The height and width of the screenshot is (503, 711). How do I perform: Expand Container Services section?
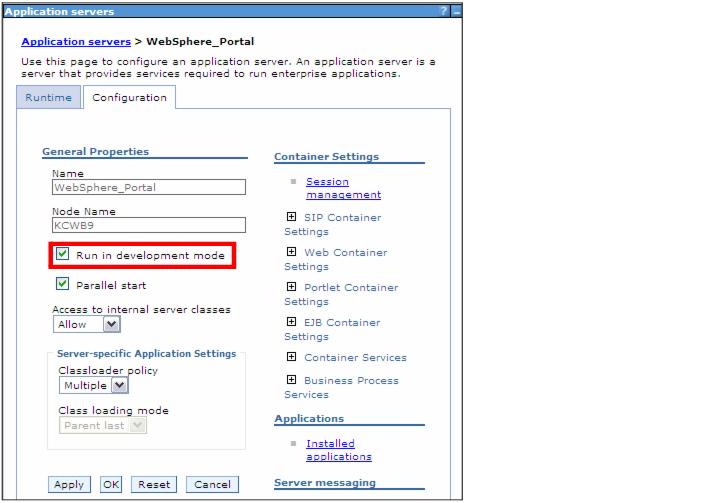[x=292, y=356]
